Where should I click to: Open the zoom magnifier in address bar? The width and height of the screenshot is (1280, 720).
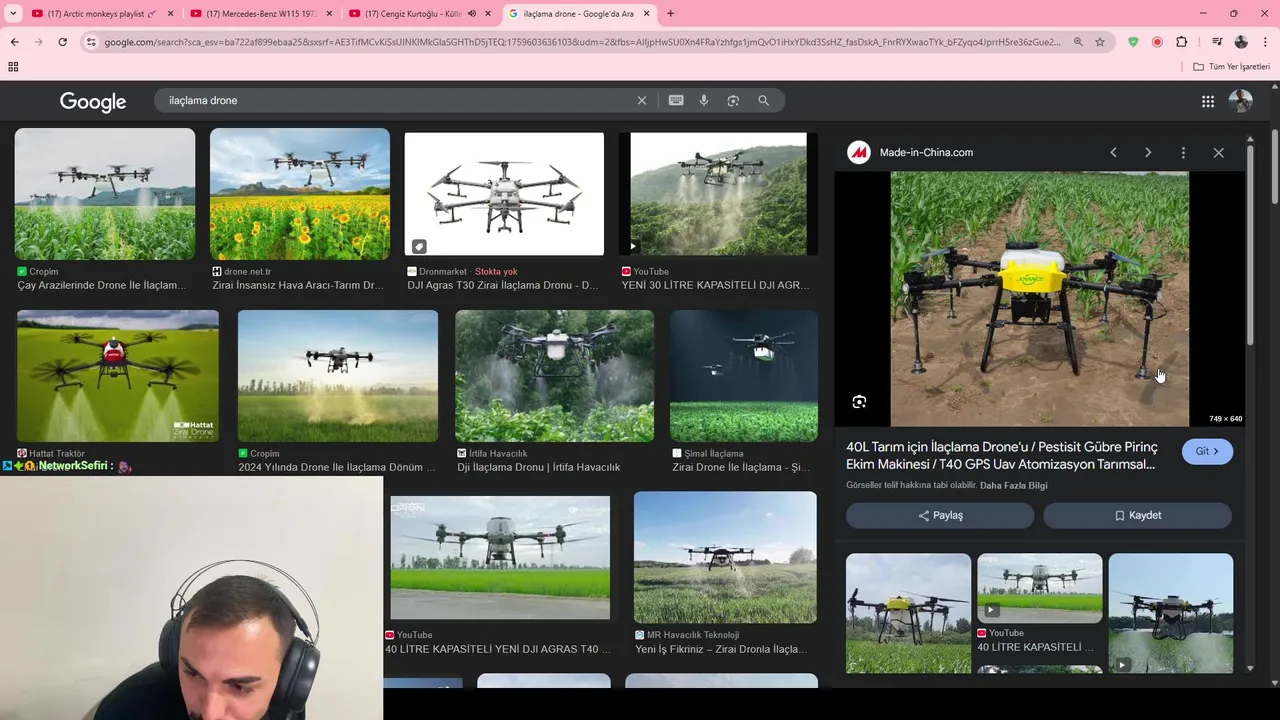pos(1078,42)
